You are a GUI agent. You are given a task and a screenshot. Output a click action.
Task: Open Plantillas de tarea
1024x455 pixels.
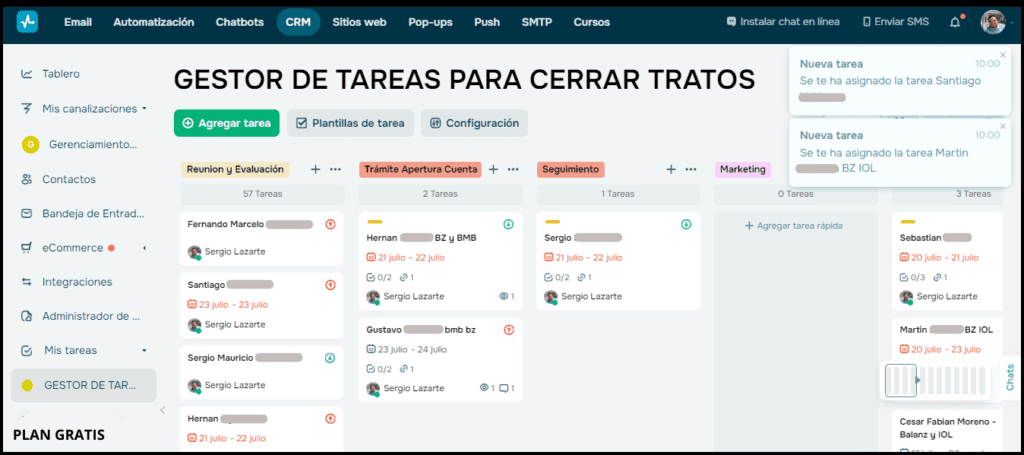(x=350, y=123)
